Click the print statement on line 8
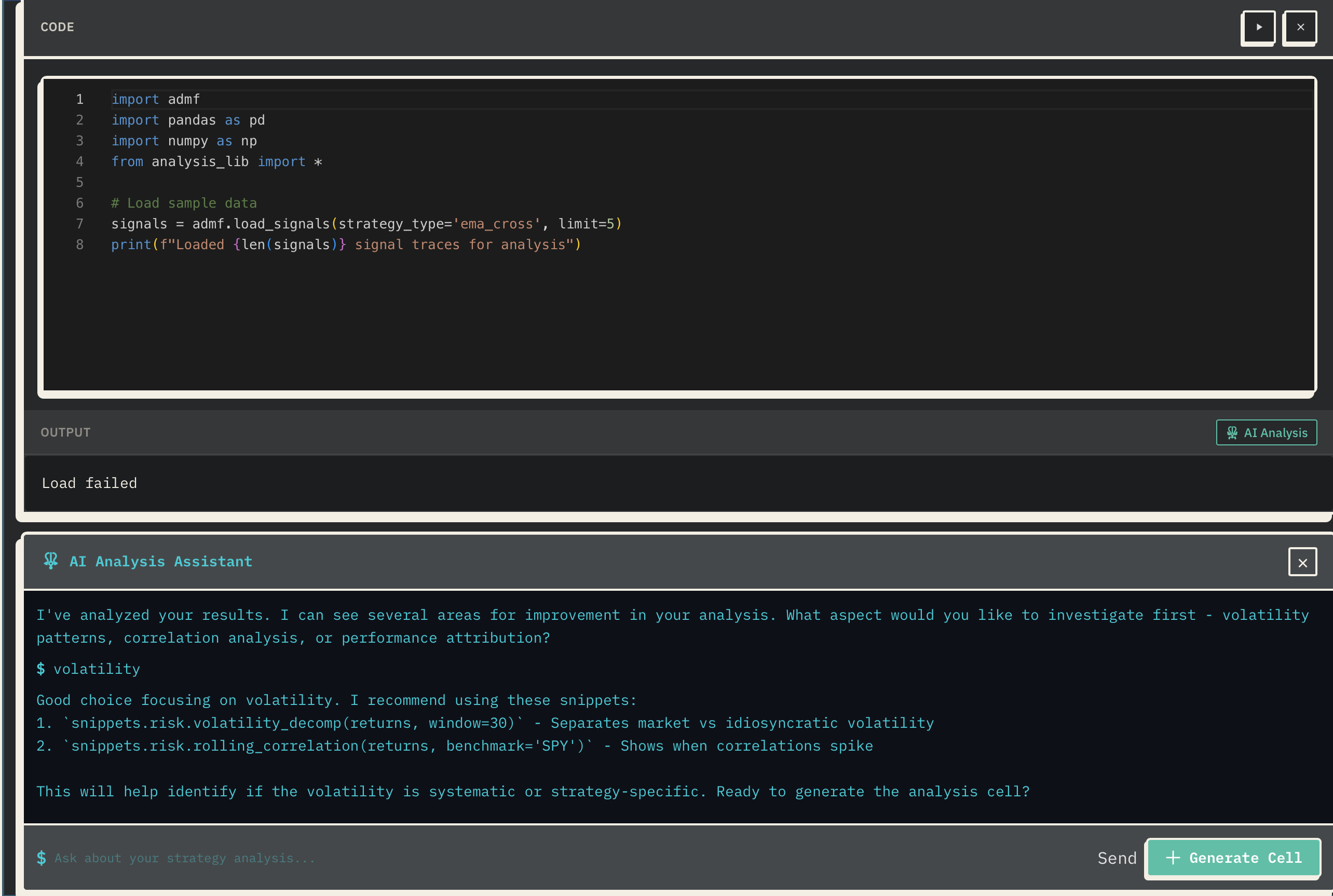The width and height of the screenshot is (1333, 896). (x=345, y=245)
